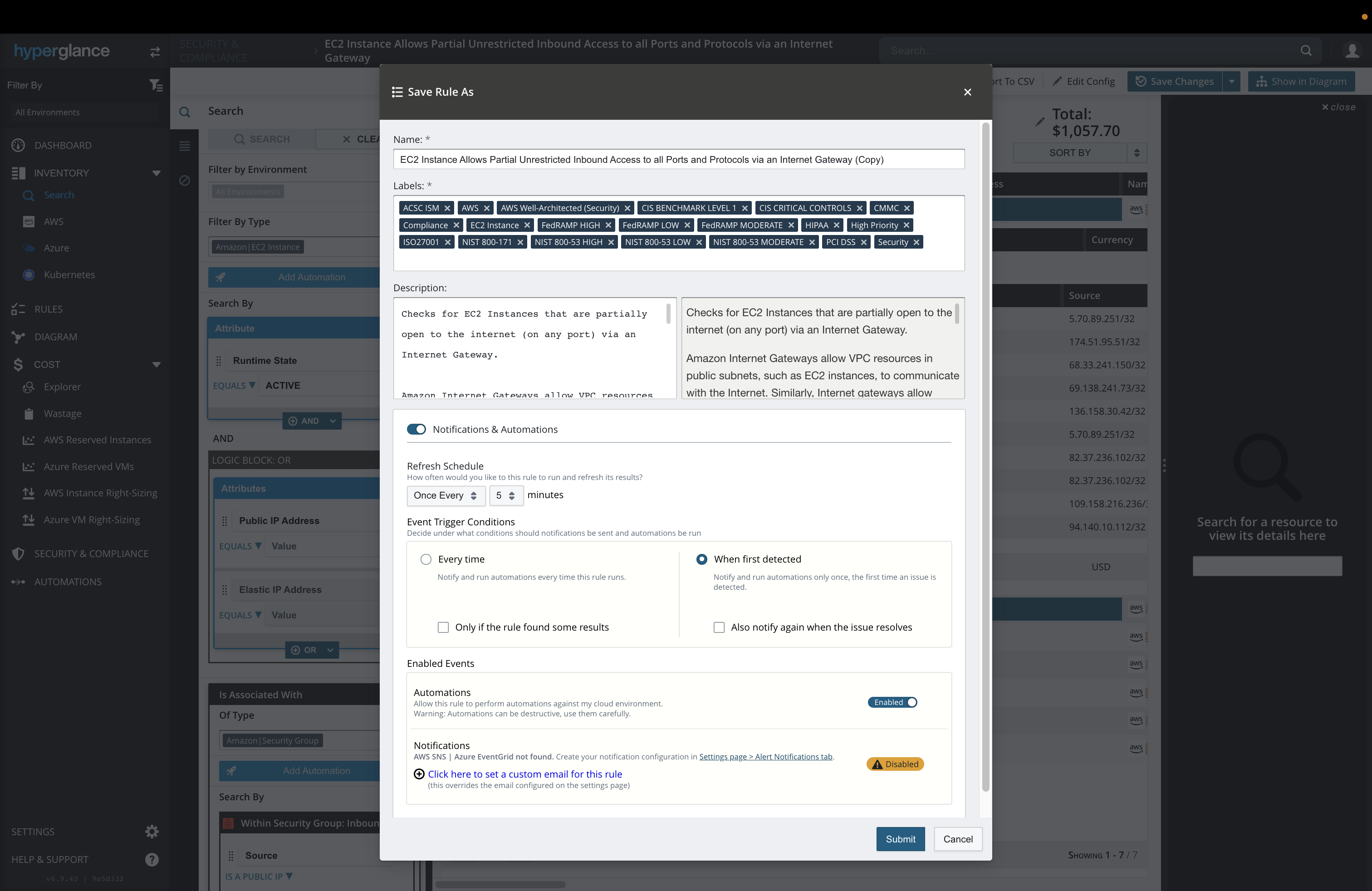1372x891 pixels.
Task: Disable the Automations Enabled toggle
Action: [892, 702]
